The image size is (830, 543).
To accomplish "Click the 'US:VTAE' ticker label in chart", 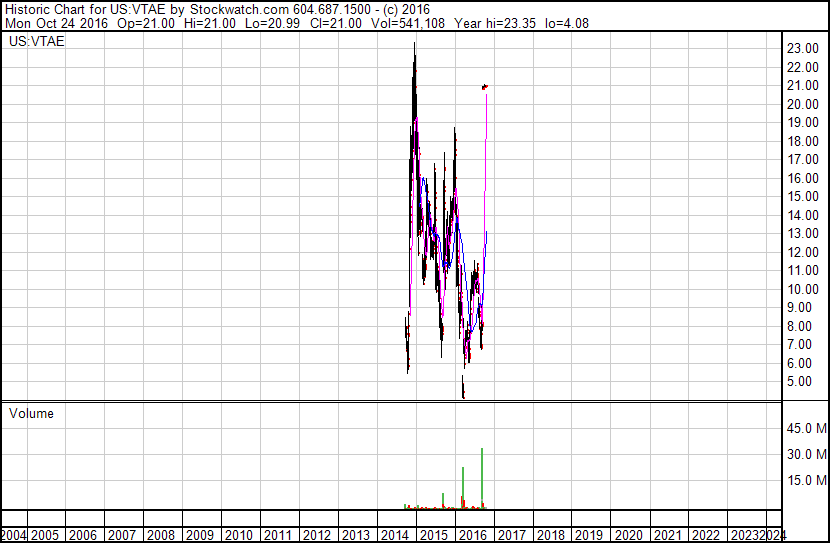I will click(37, 41).
